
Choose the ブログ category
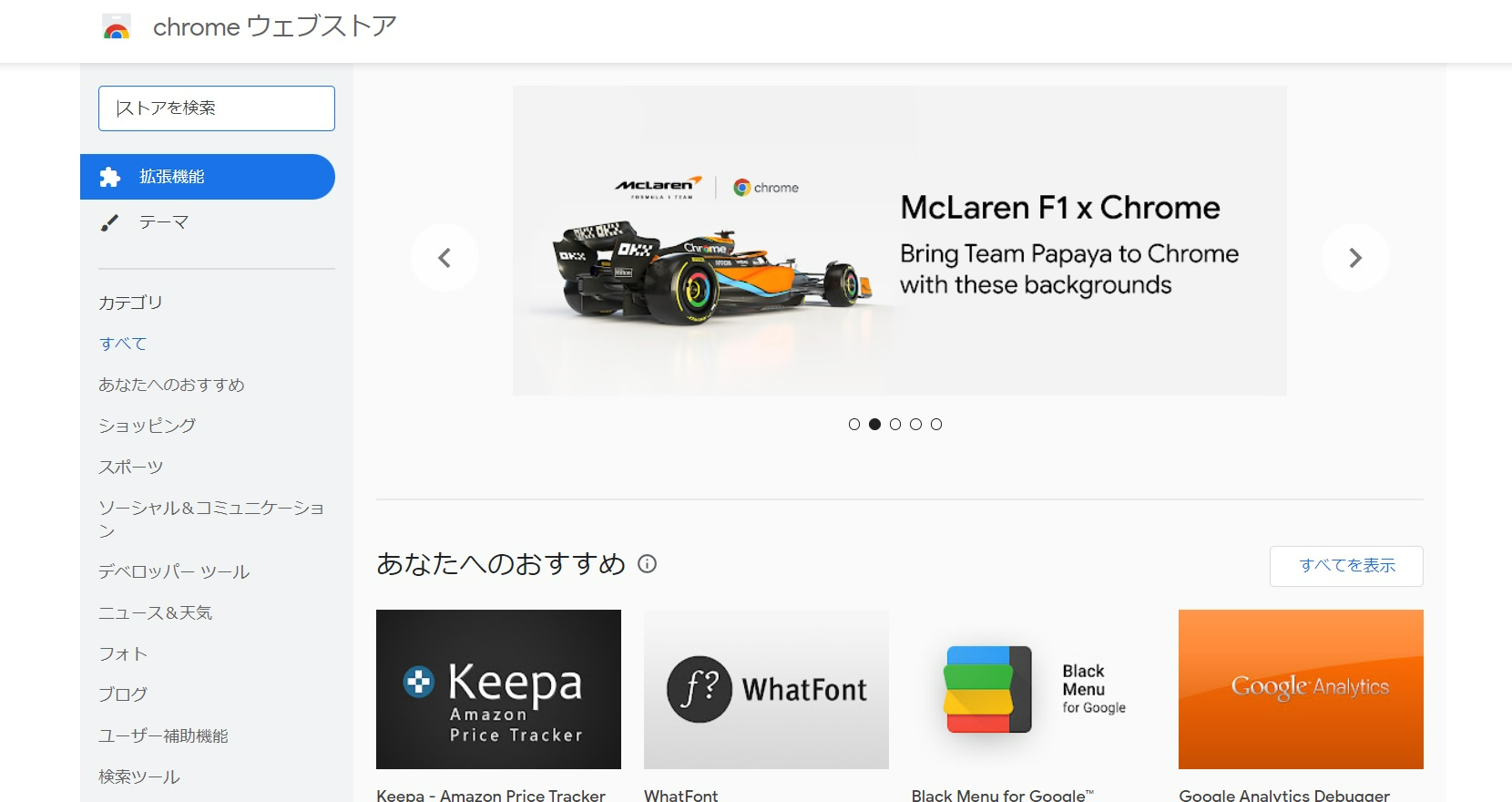pos(123,694)
